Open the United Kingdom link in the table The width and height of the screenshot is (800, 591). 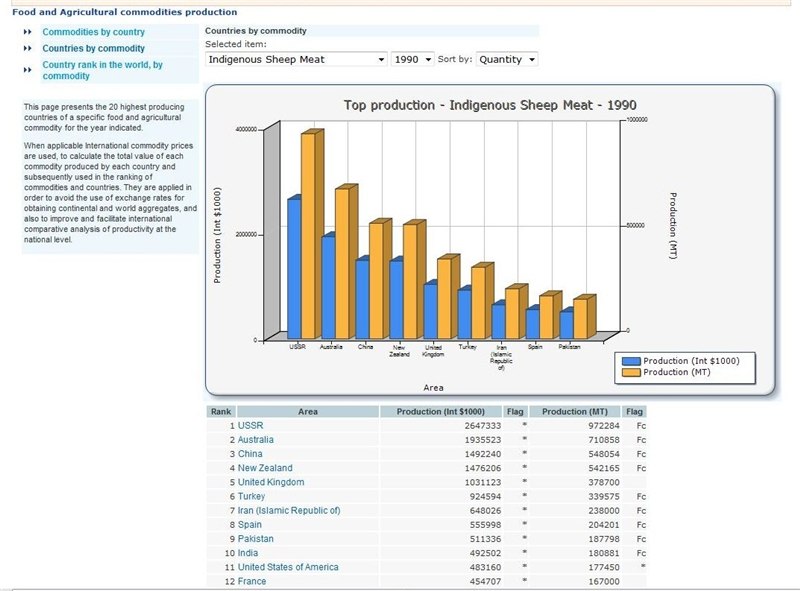pos(271,482)
